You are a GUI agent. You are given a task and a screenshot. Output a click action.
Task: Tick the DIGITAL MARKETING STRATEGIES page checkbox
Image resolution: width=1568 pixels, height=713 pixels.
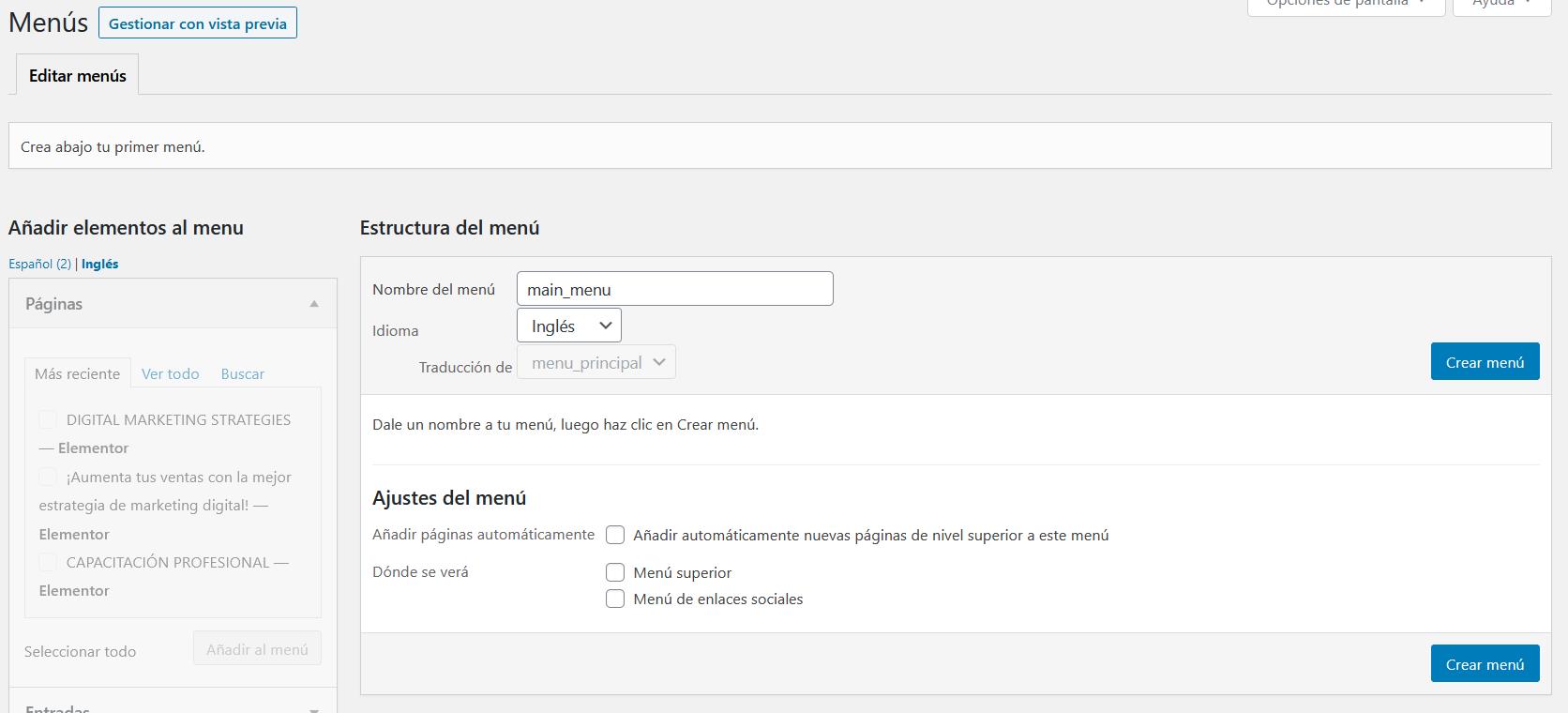(x=48, y=419)
